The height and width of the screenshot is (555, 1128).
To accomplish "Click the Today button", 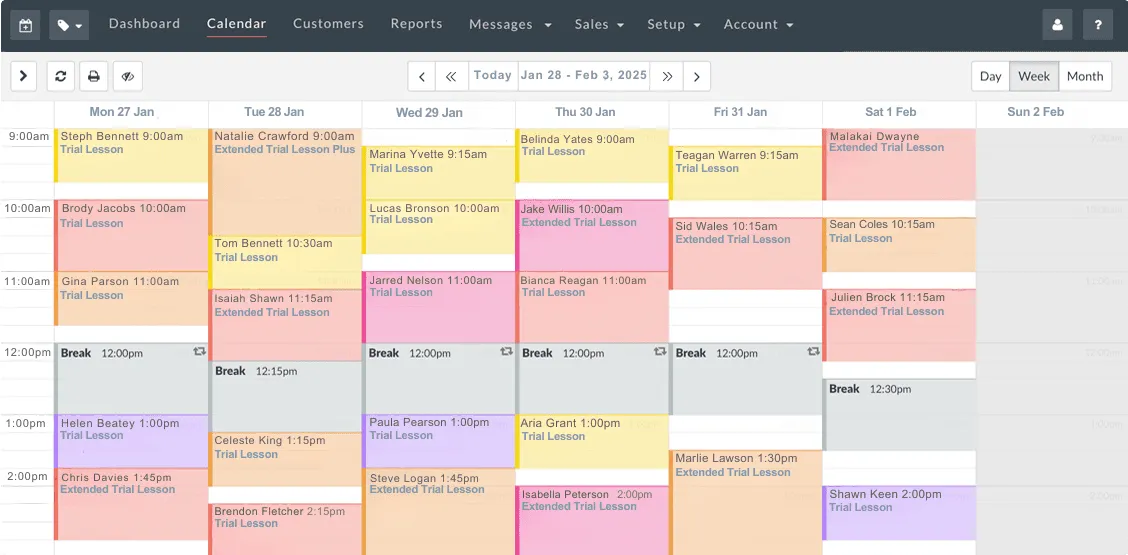I will (493, 76).
